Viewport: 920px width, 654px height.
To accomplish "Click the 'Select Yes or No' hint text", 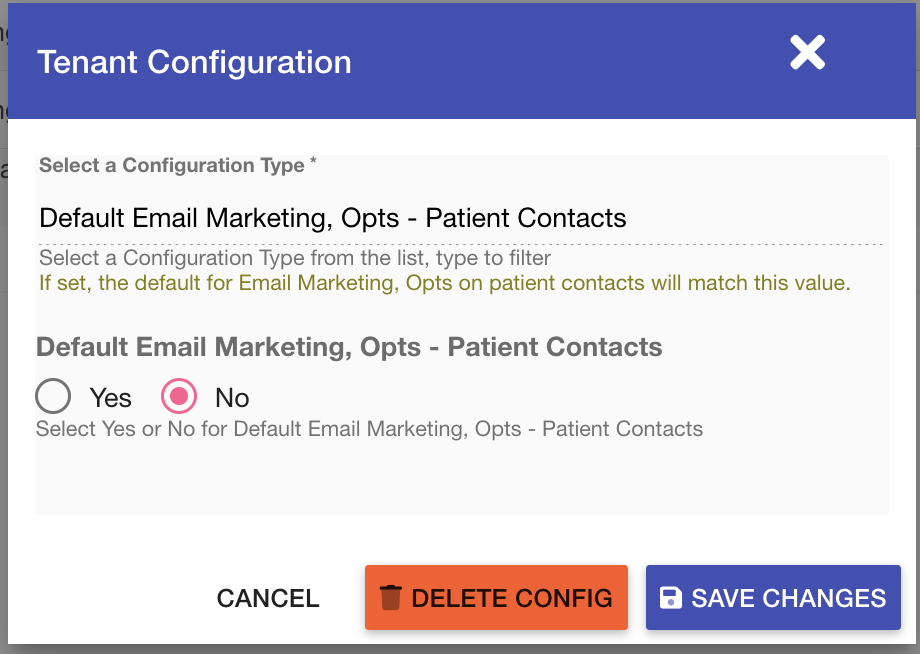I will pyautogui.click(x=369, y=429).
